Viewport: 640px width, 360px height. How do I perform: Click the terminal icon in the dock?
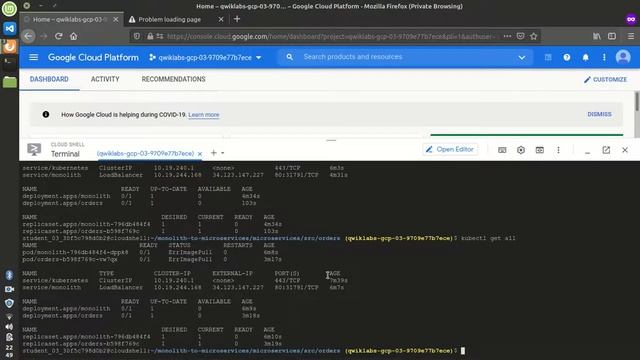click(9, 62)
